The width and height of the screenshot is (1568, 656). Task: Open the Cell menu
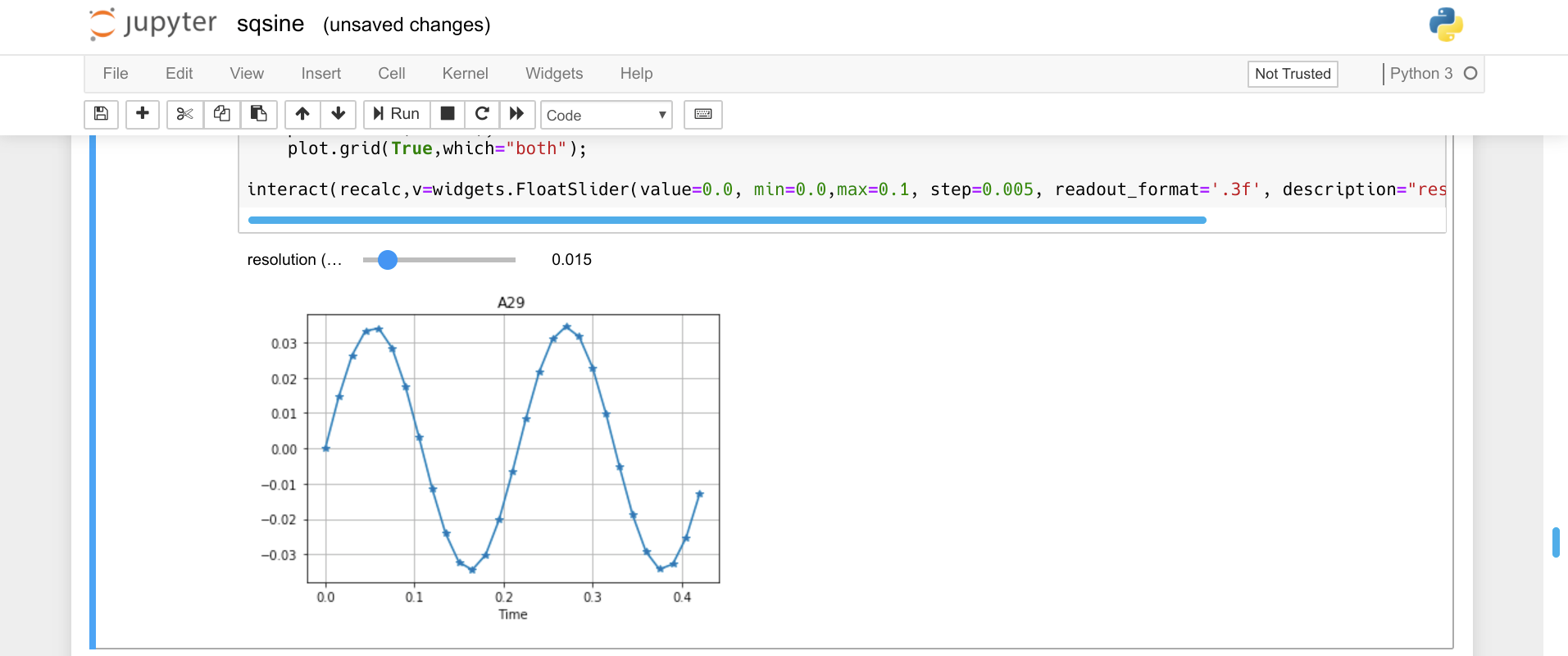click(x=391, y=74)
